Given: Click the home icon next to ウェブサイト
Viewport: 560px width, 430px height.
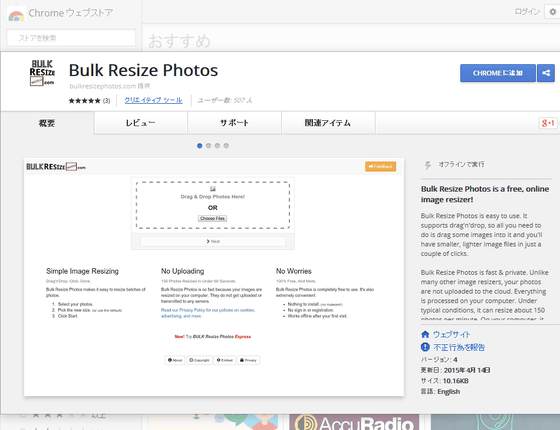Looking at the screenshot, I should click(x=425, y=334).
